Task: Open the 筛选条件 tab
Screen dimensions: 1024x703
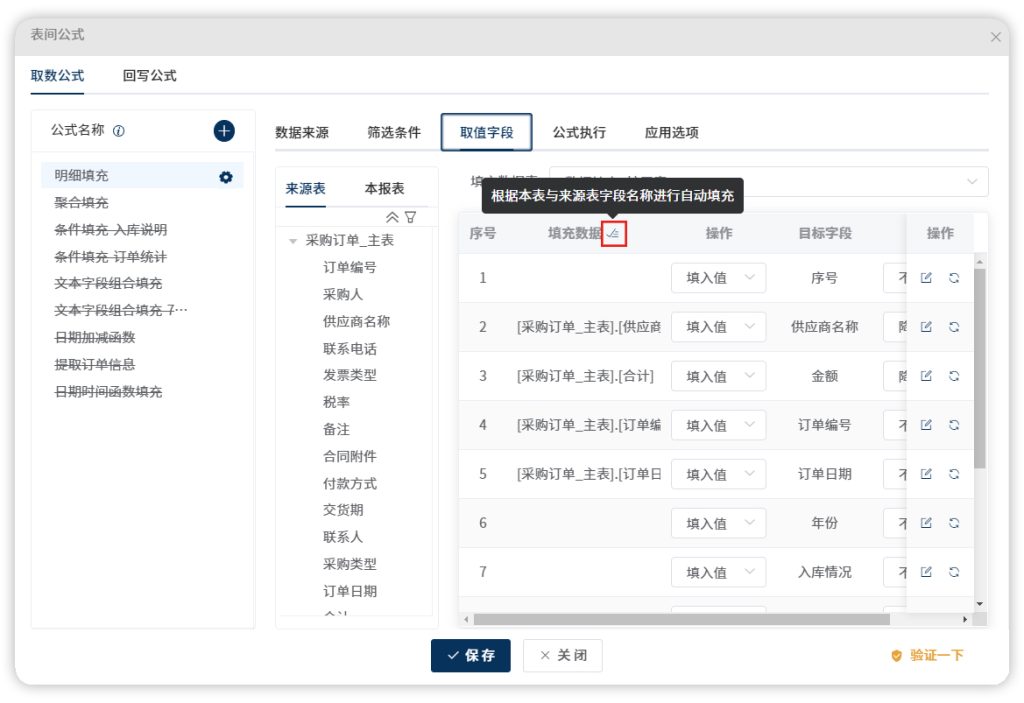Action: point(394,133)
